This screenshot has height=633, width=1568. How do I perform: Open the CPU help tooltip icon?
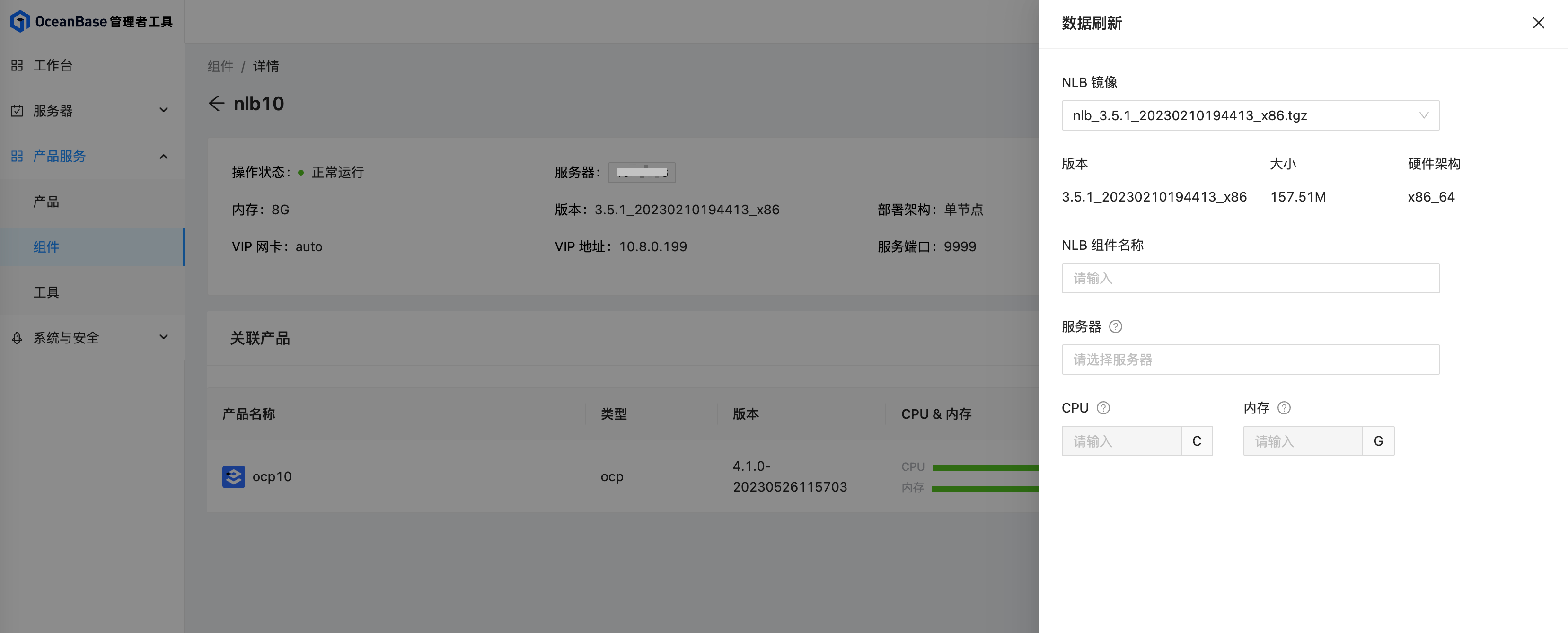[1104, 408]
